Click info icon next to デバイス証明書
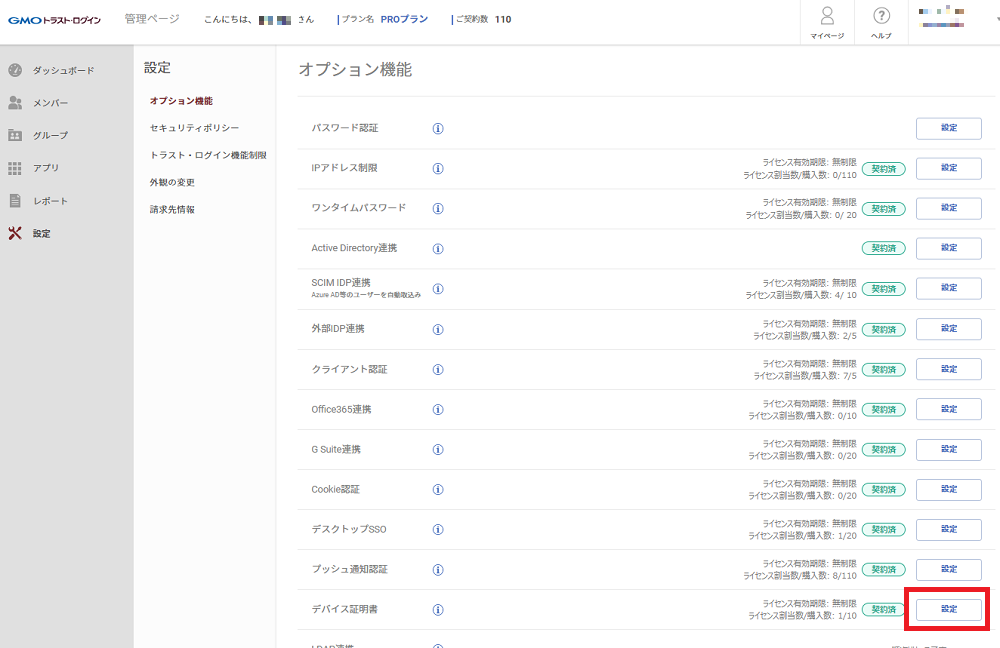Screen dimensions: 1000x648 pyautogui.click(x=438, y=609)
